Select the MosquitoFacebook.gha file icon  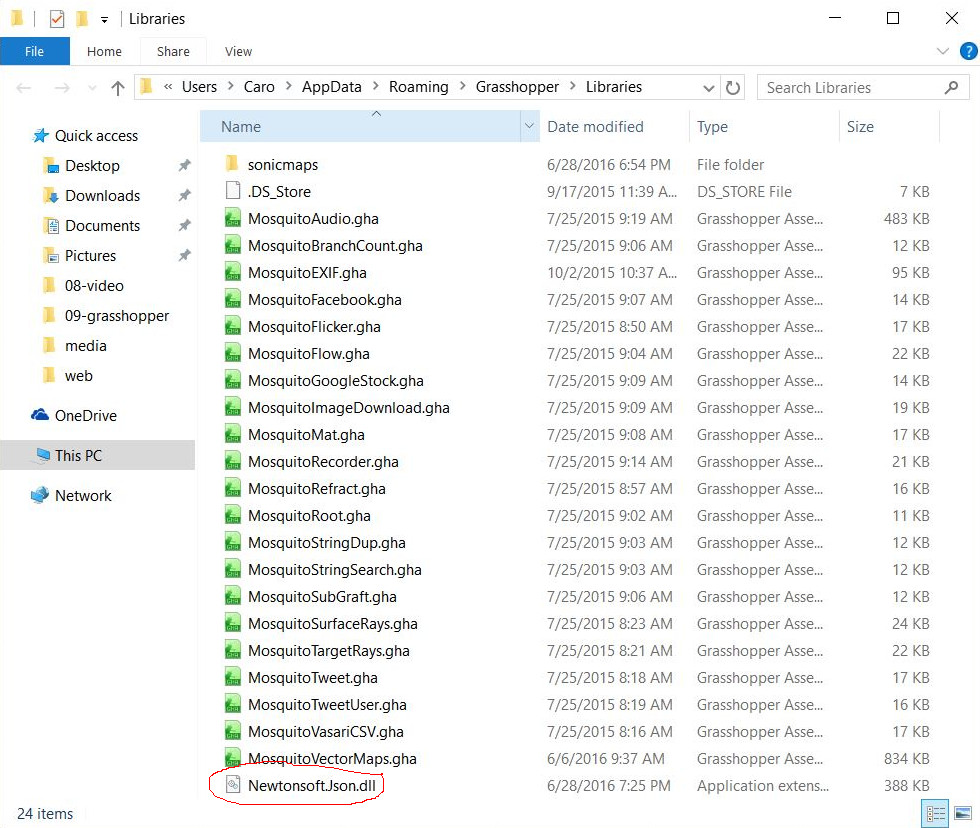(x=232, y=299)
